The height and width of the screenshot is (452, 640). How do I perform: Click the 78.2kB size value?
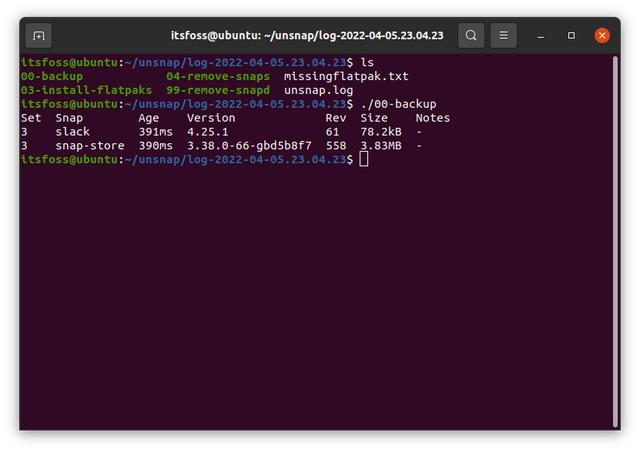[381, 132]
